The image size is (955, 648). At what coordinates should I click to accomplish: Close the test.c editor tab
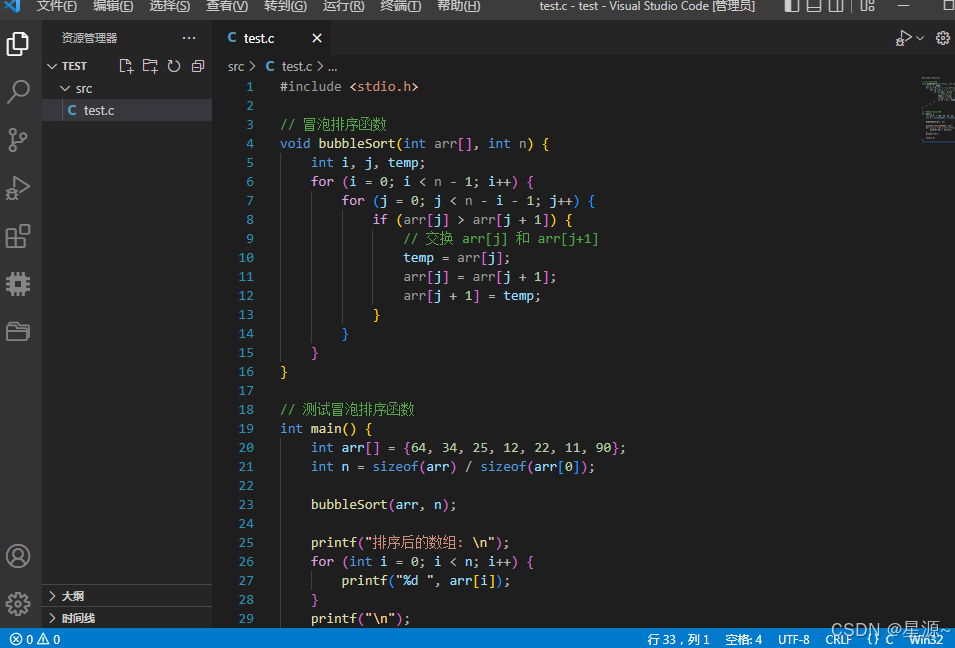point(317,38)
